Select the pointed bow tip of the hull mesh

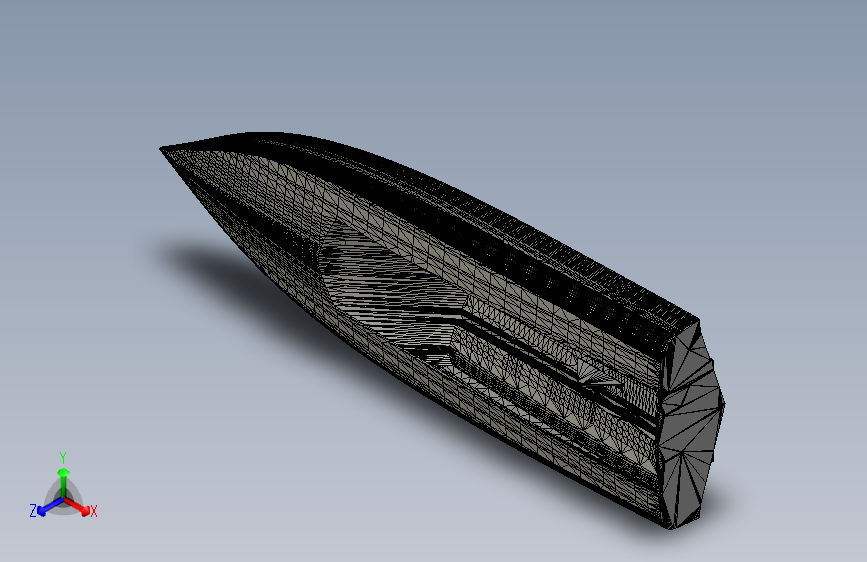click(163, 149)
